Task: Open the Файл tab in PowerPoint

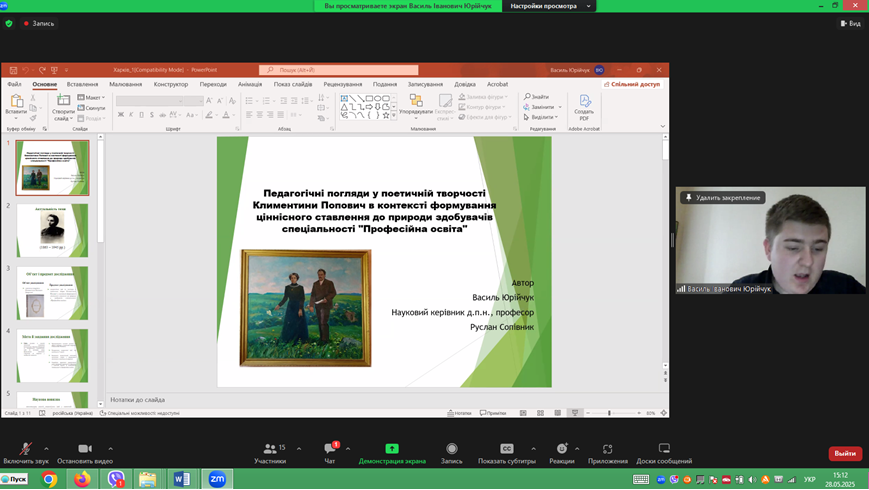Action: coord(14,84)
